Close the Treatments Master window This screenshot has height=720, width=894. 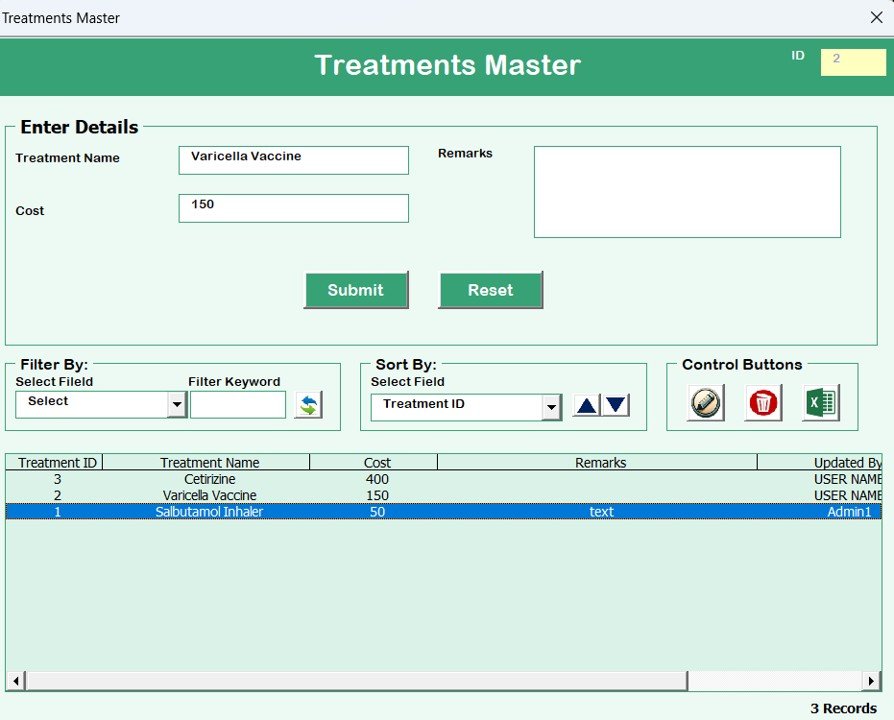(877, 18)
